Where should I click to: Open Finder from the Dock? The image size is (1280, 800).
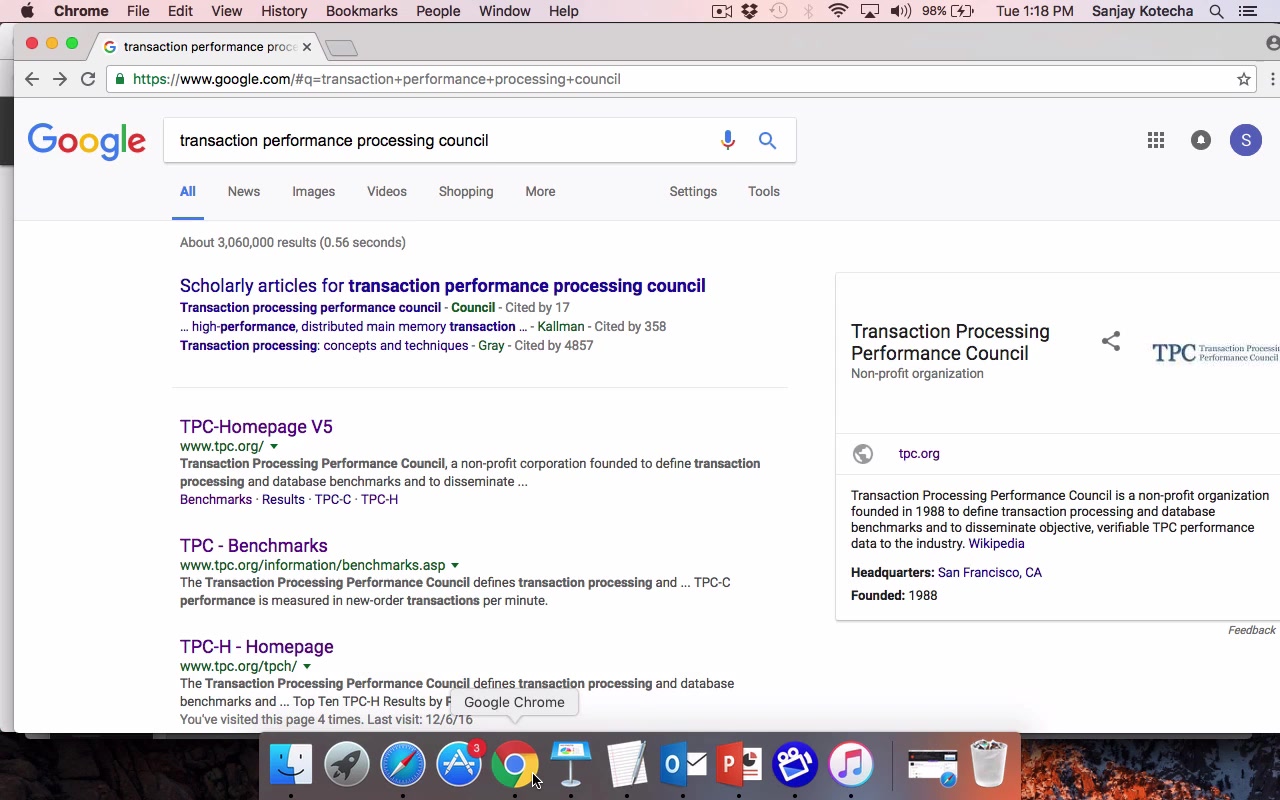click(x=291, y=765)
